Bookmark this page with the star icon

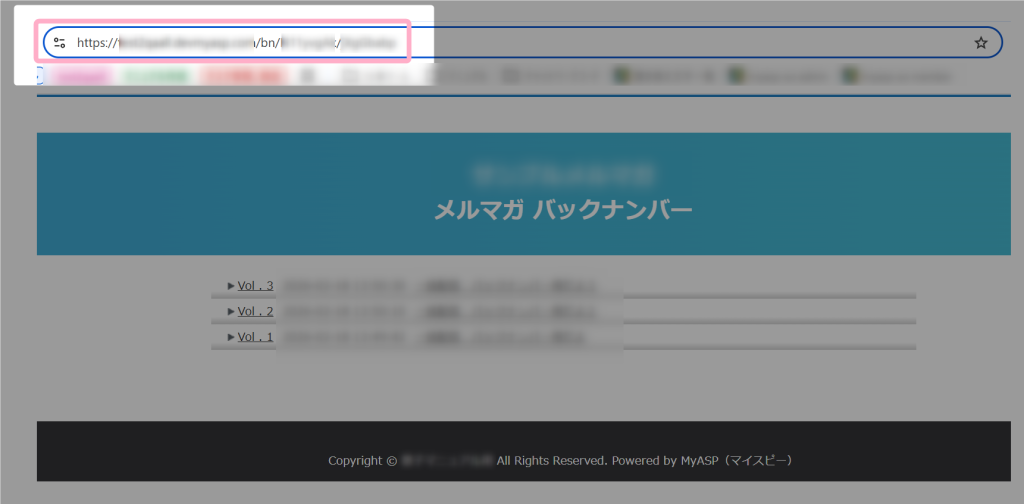(x=981, y=43)
